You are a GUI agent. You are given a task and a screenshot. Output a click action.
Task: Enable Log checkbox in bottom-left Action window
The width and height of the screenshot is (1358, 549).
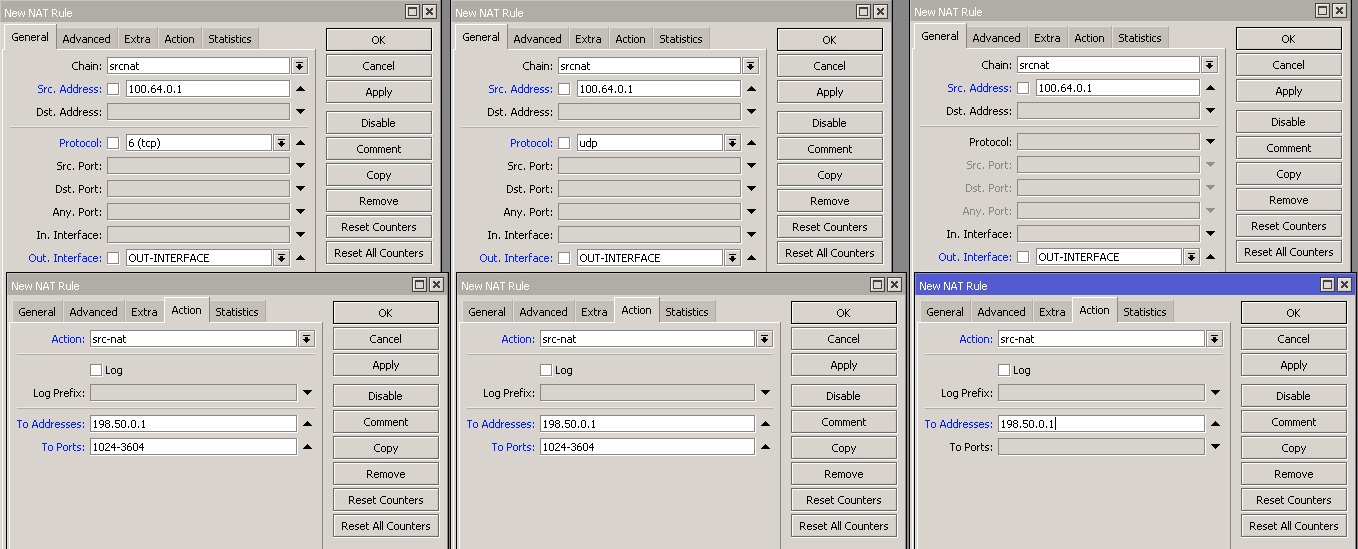point(96,370)
